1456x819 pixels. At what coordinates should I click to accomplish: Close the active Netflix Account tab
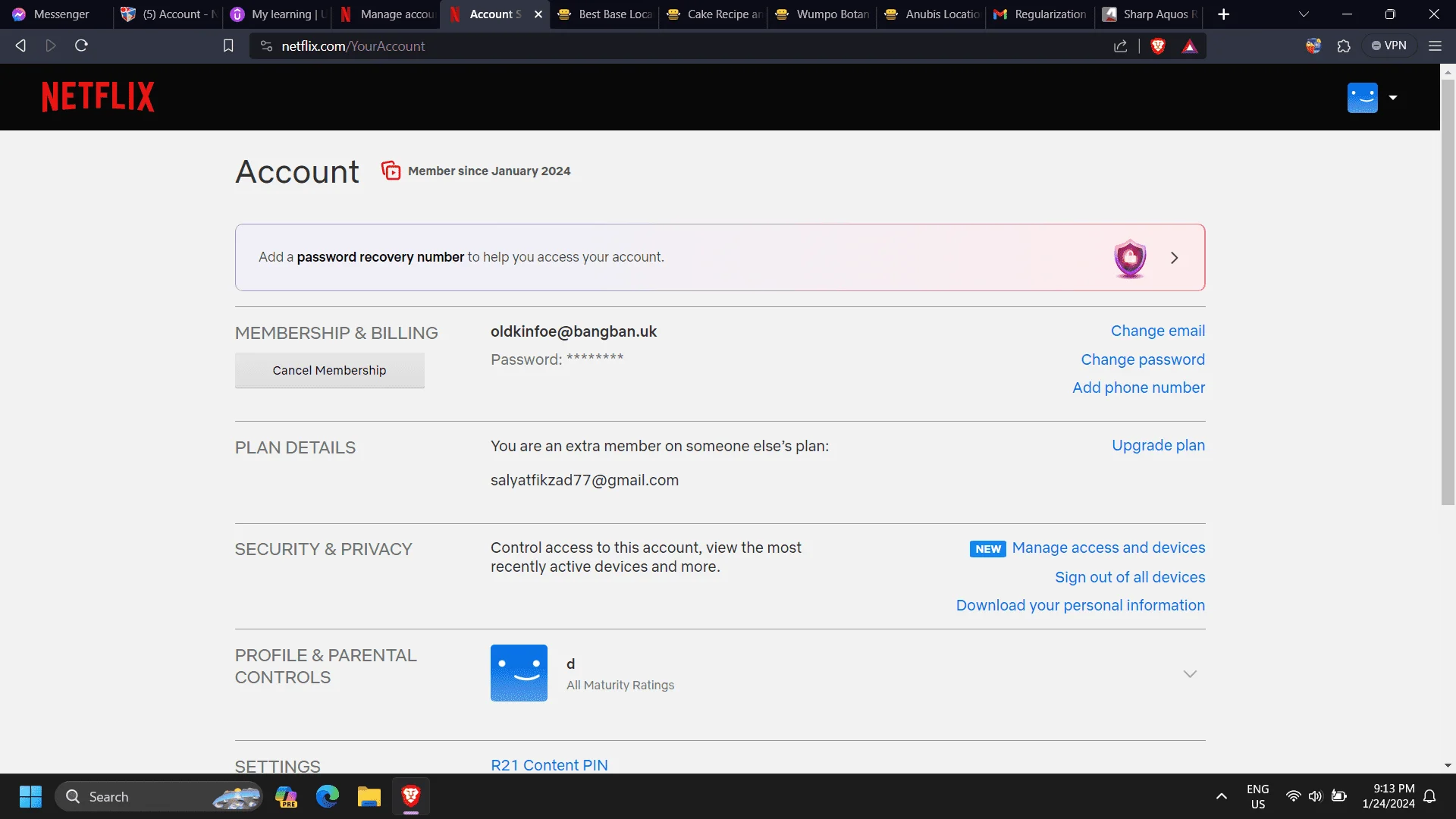(538, 14)
